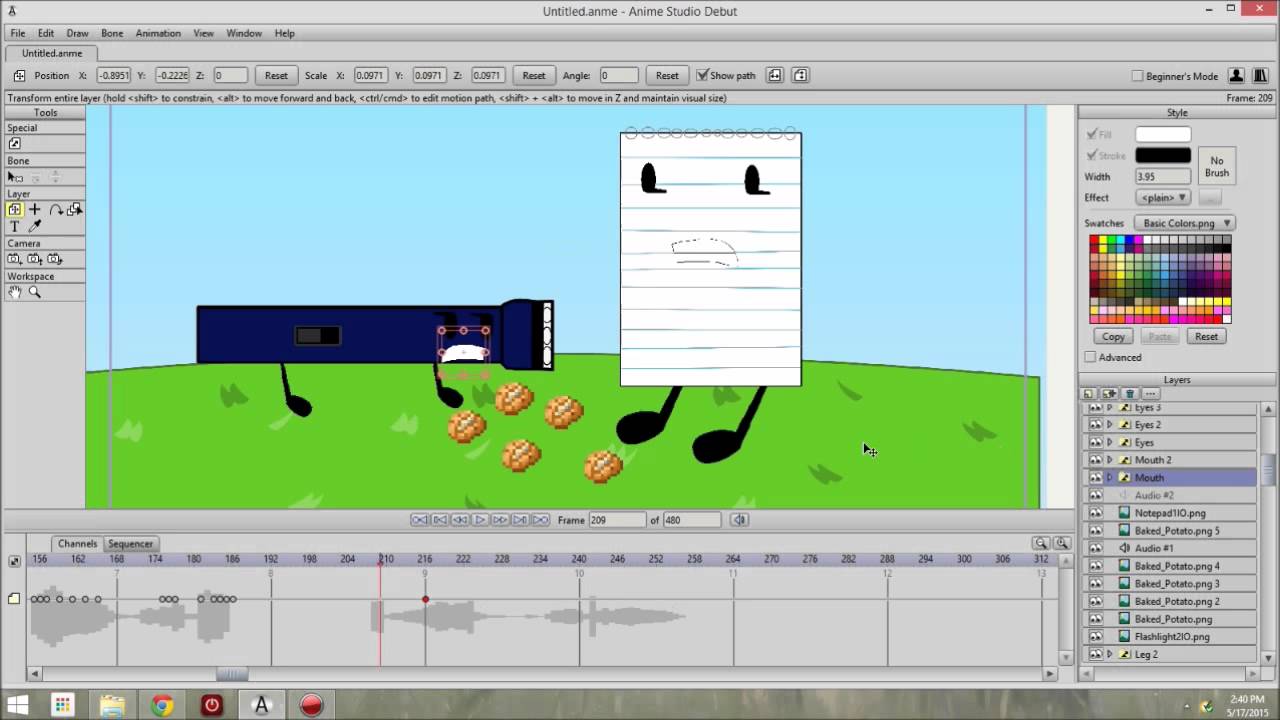Click the current Frame number field
Image resolution: width=1280 pixels, height=720 pixels.
pyautogui.click(x=617, y=520)
